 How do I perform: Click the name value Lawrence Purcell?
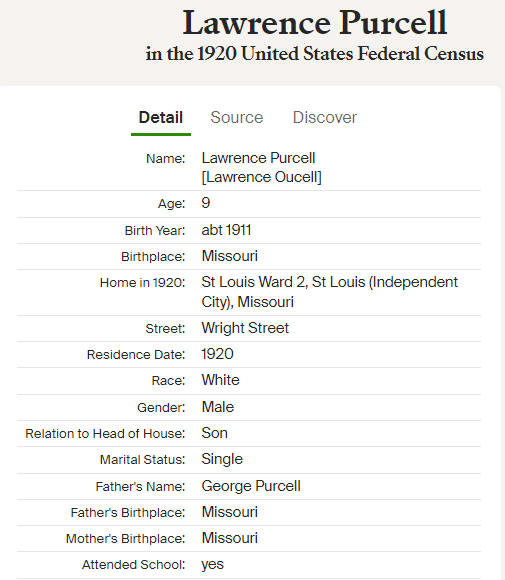coord(258,158)
